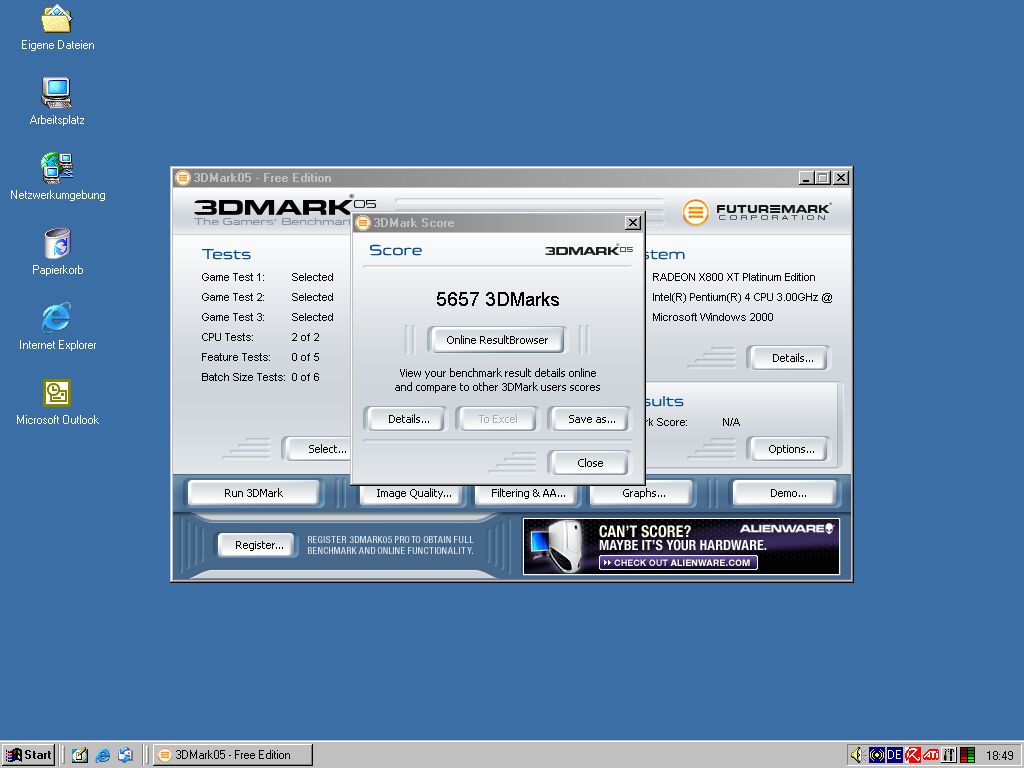
Task: Launch Internet Explorer from quick launch bar
Action: pos(103,755)
